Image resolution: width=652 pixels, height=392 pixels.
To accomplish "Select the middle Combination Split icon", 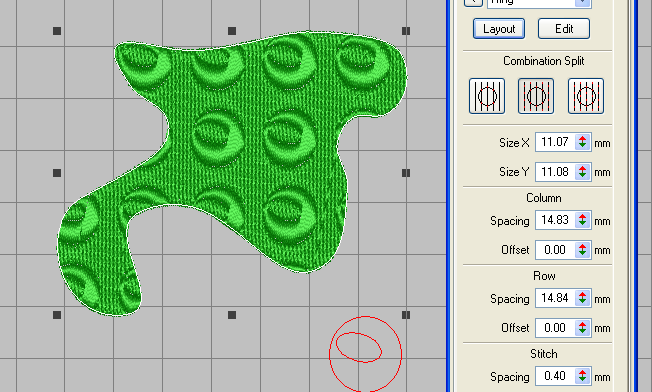I will click(x=536, y=96).
